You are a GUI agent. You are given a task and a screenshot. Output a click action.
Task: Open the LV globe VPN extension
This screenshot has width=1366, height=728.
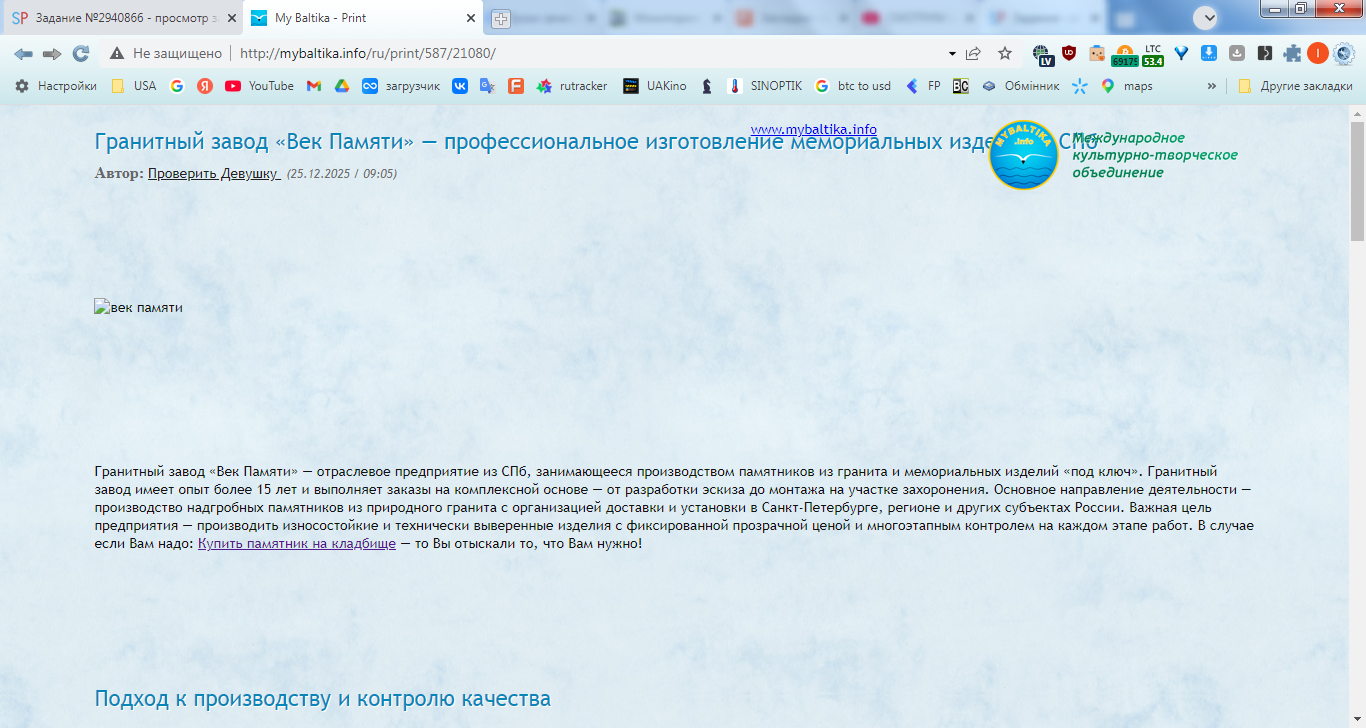(1043, 54)
